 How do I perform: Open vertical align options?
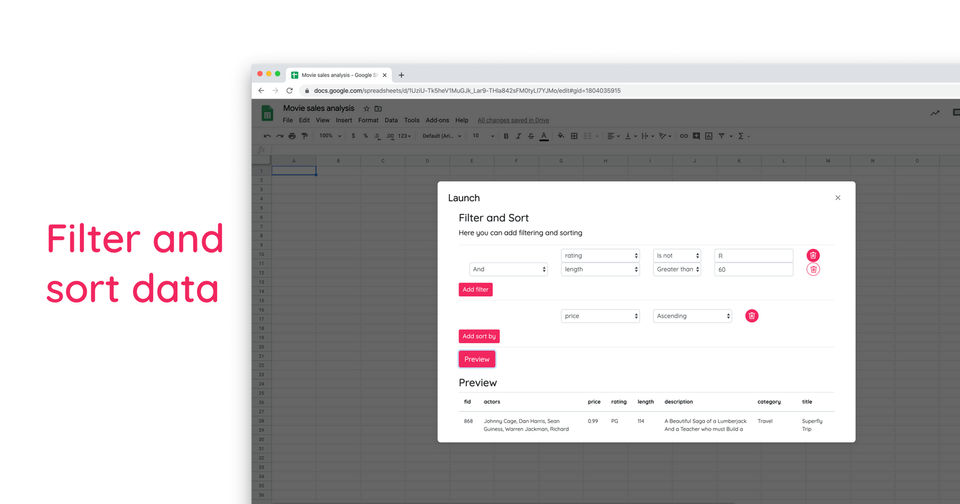630,136
